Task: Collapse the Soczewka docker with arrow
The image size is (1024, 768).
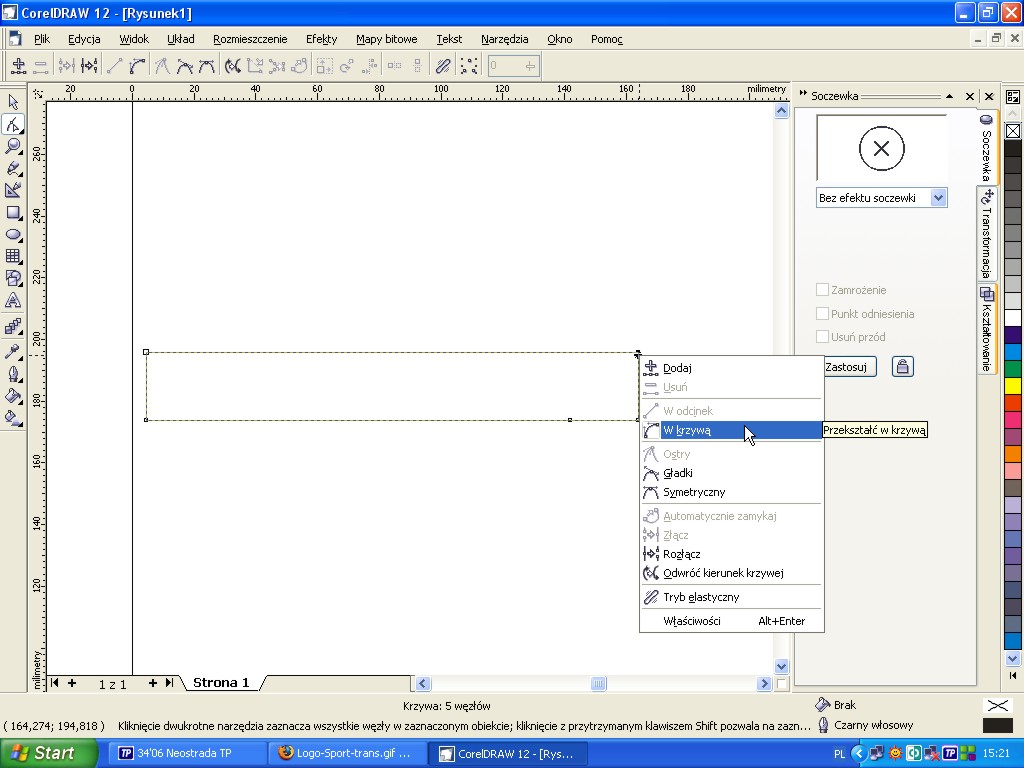Action: (949, 96)
